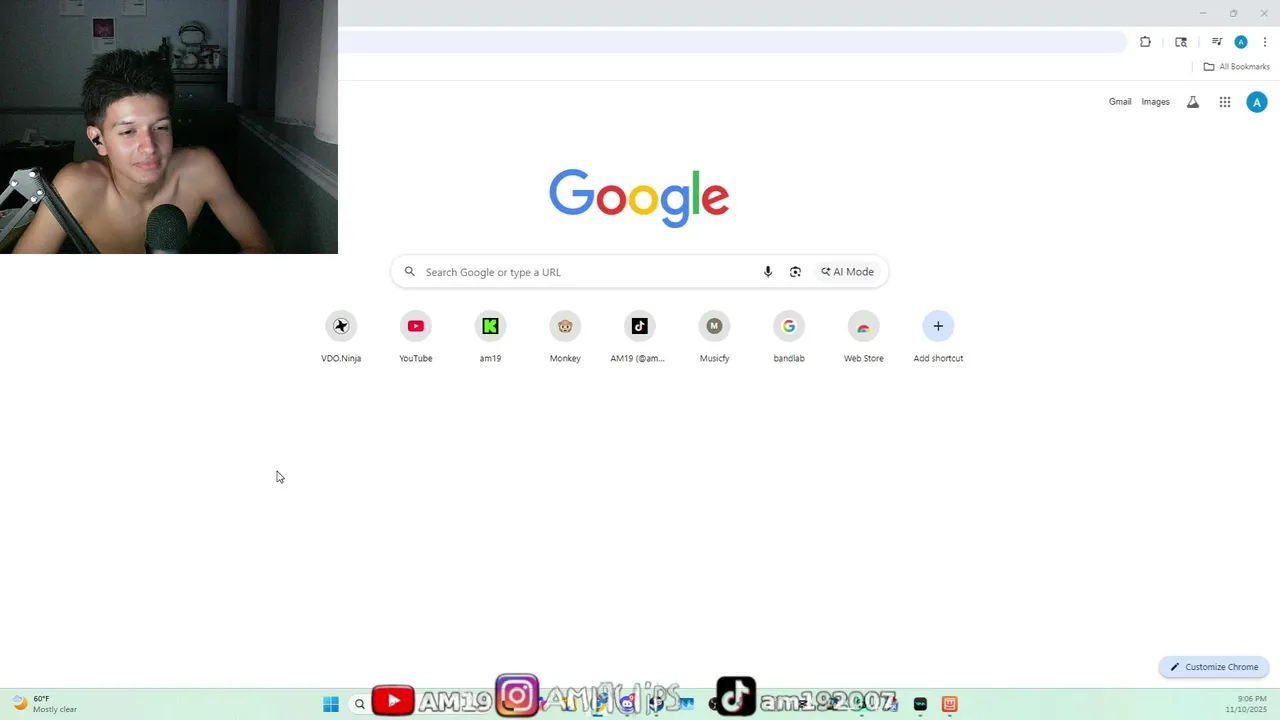Viewport: 1280px width, 720px height.
Task: Open the Gmail link
Action: point(1120,102)
